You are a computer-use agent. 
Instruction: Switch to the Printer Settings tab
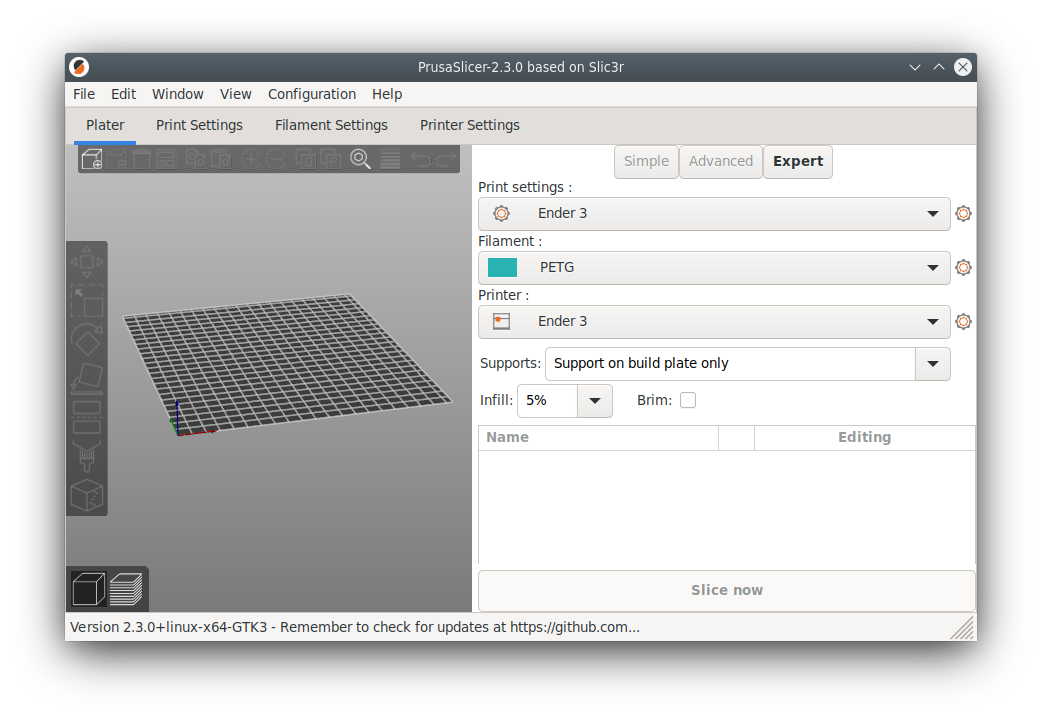469,125
